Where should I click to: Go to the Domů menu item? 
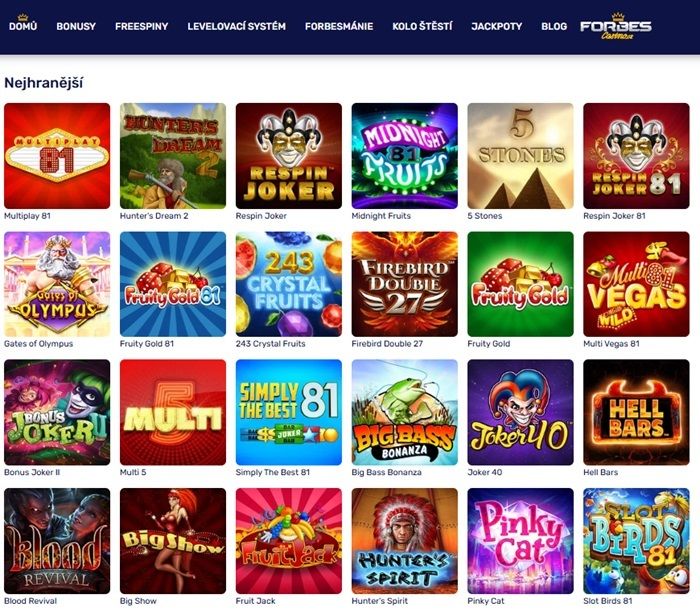point(23,26)
